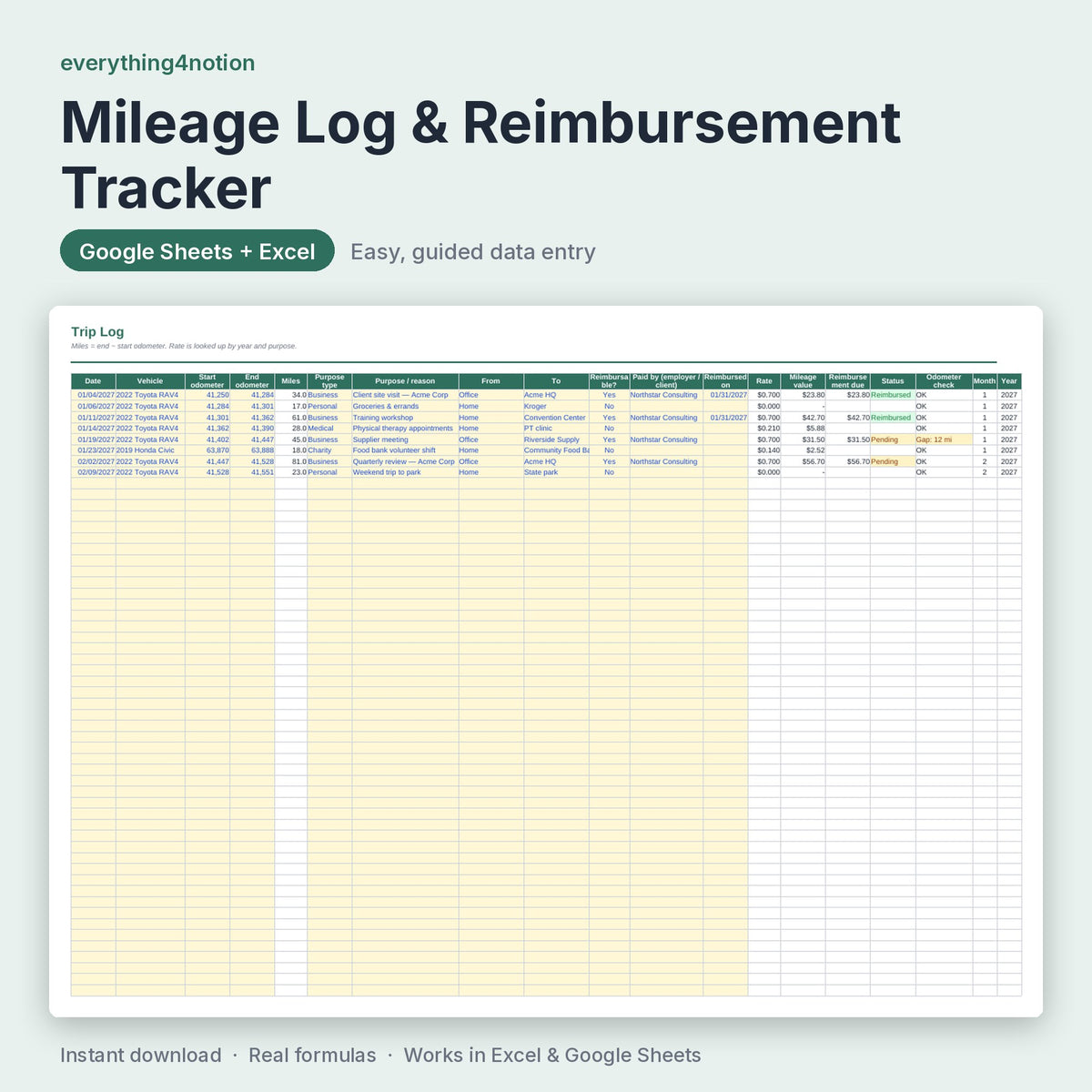
Task: Select the 'Date' column header
Action: pos(93,381)
